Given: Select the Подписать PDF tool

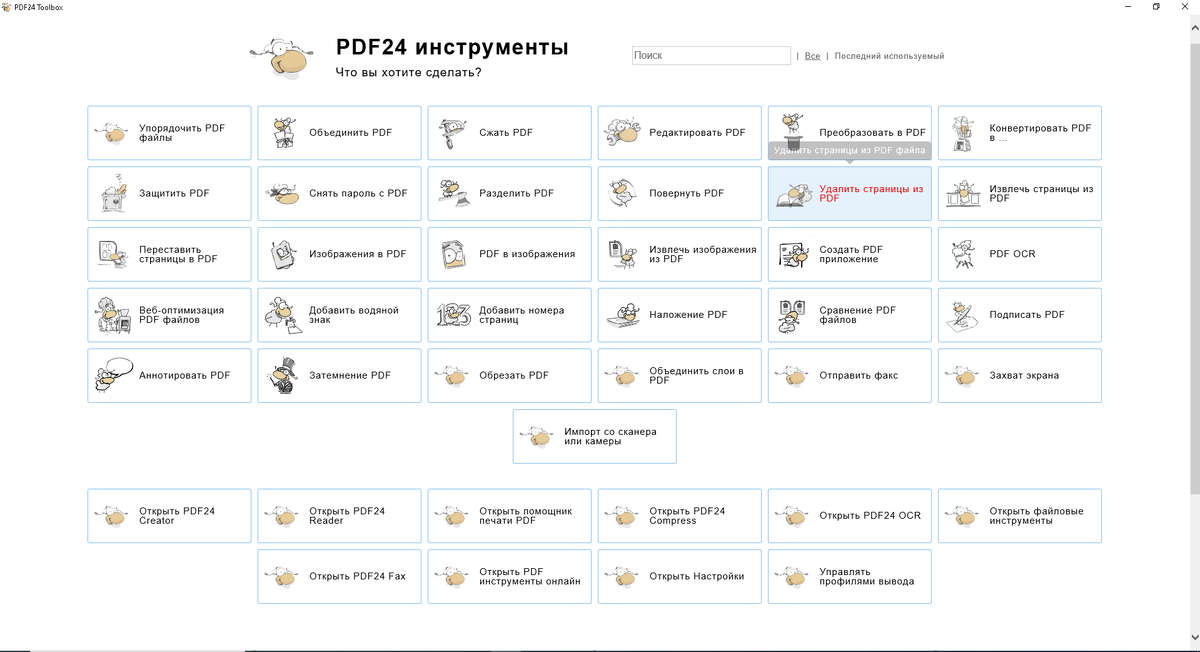Looking at the screenshot, I should (x=1019, y=315).
